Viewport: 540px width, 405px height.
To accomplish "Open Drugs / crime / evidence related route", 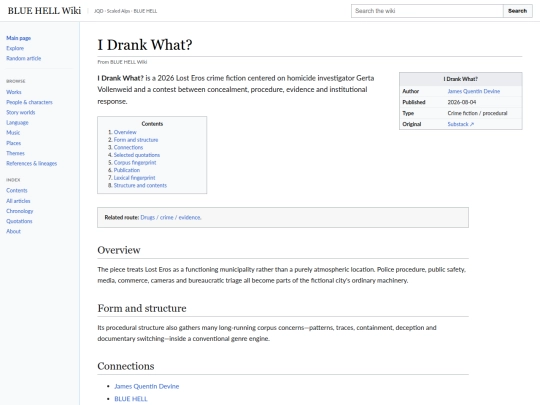I will pyautogui.click(x=171, y=217).
